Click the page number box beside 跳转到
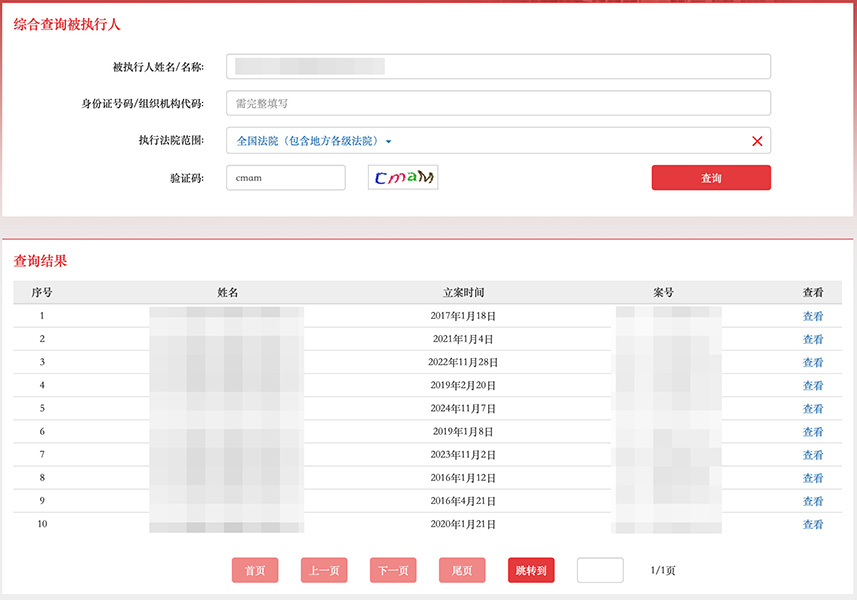The image size is (857, 600). click(x=600, y=570)
